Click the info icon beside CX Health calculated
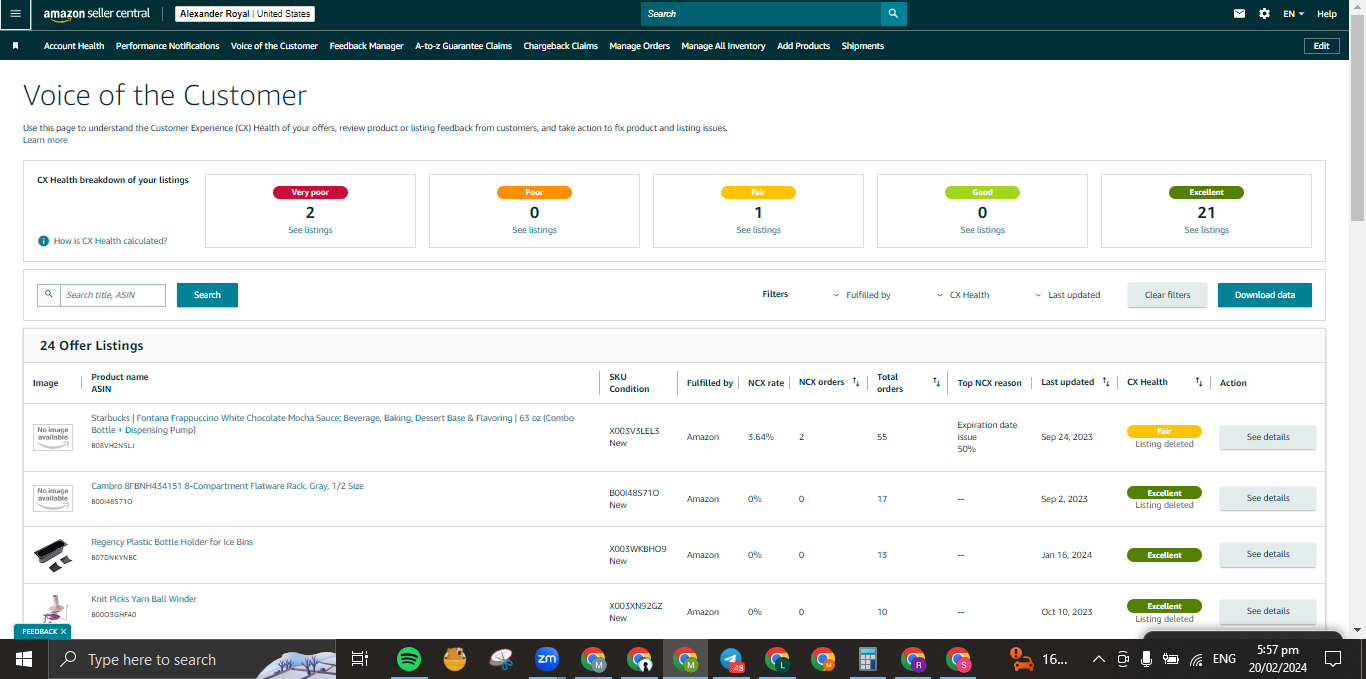This screenshot has width=1366, height=679. pos(43,241)
